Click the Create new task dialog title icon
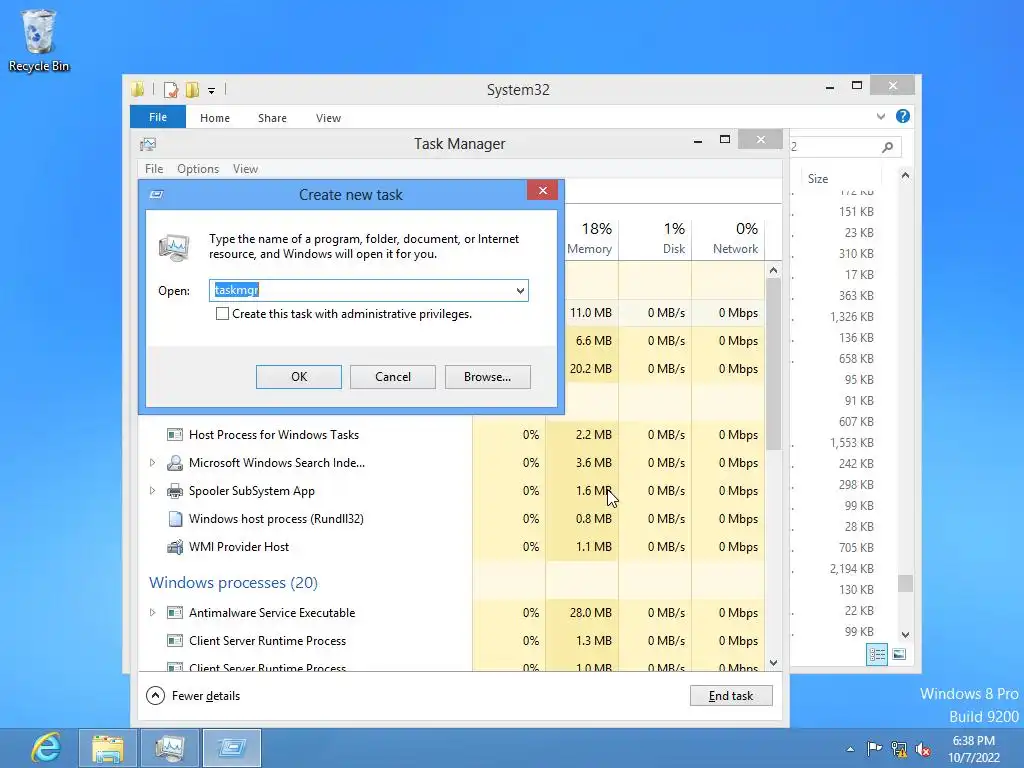1024x768 pixels. tap(156, 195)
